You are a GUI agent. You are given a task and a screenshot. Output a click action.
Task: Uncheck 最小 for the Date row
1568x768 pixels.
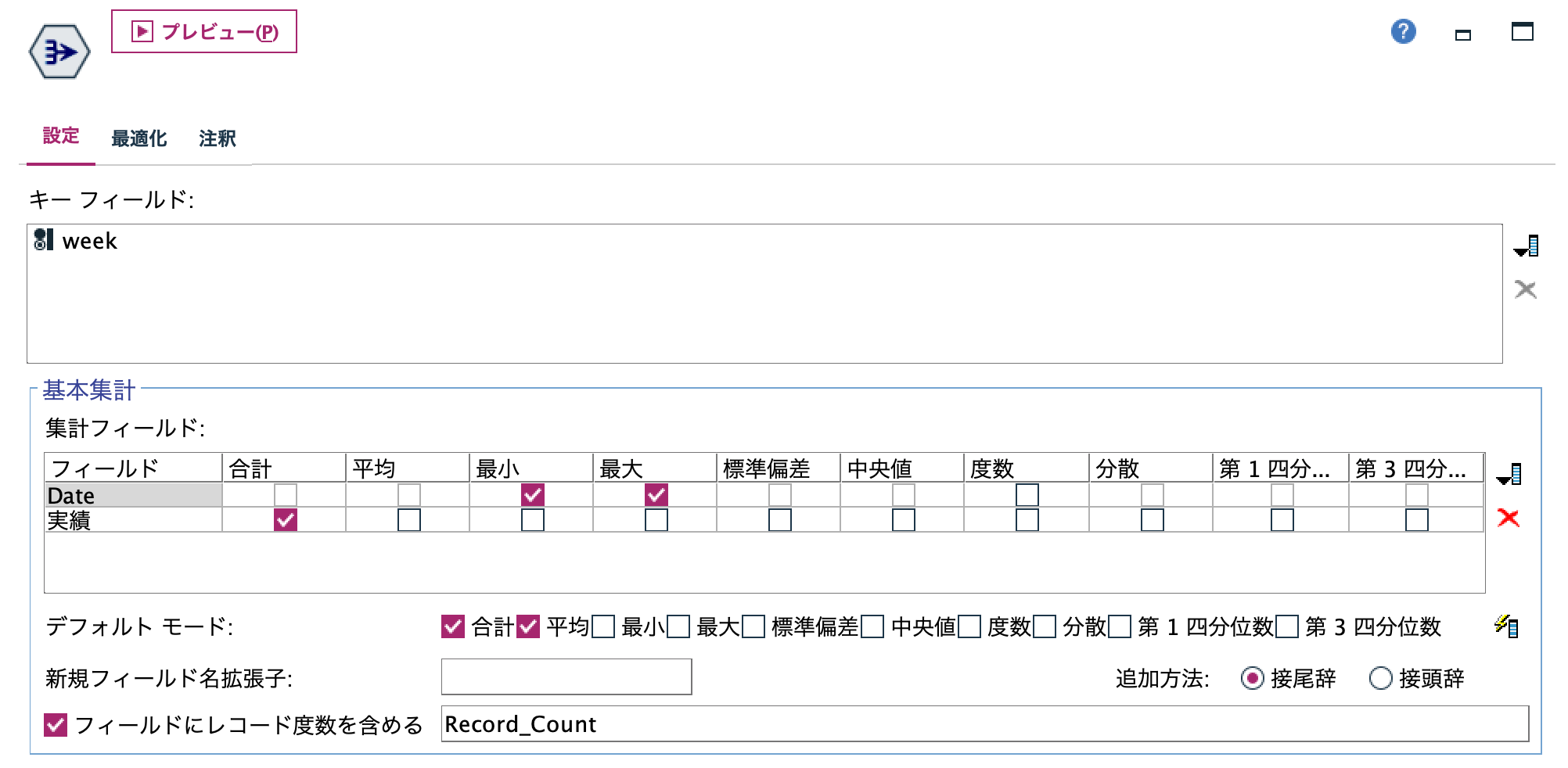tap(533, 495)
